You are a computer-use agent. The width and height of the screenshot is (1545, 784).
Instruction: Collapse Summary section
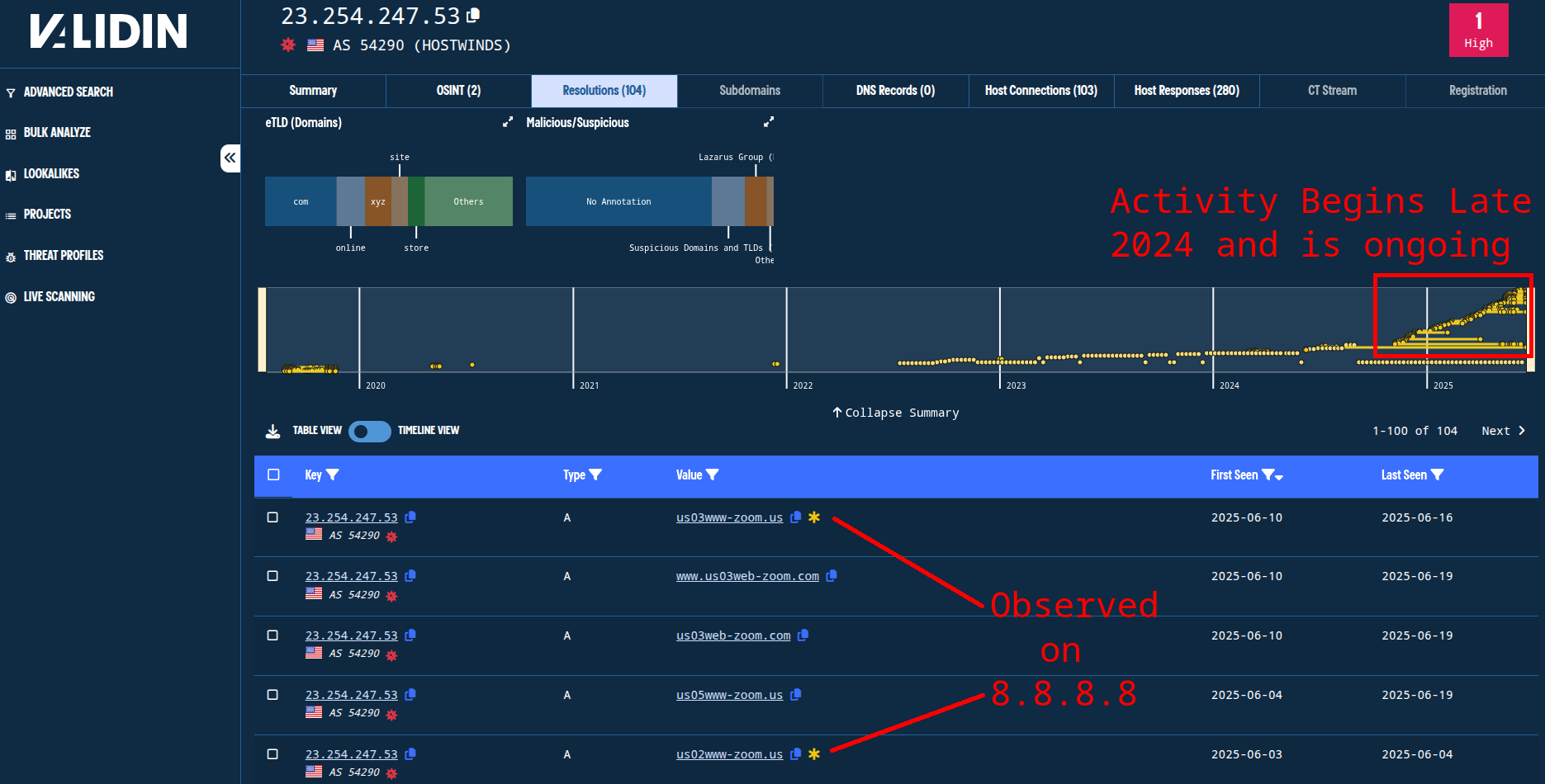click(895, 413)
